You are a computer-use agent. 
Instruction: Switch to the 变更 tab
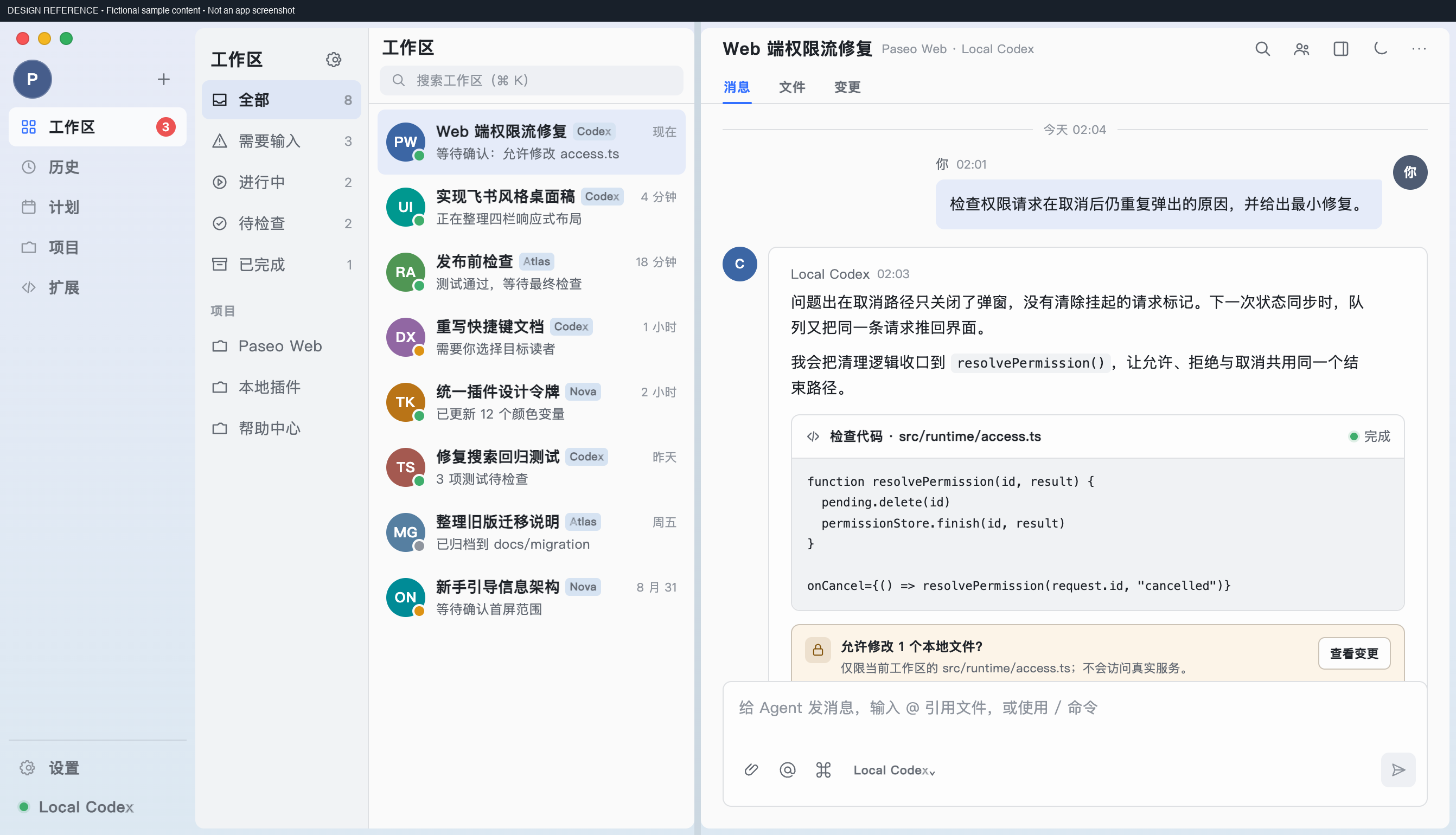coord(847,87)
